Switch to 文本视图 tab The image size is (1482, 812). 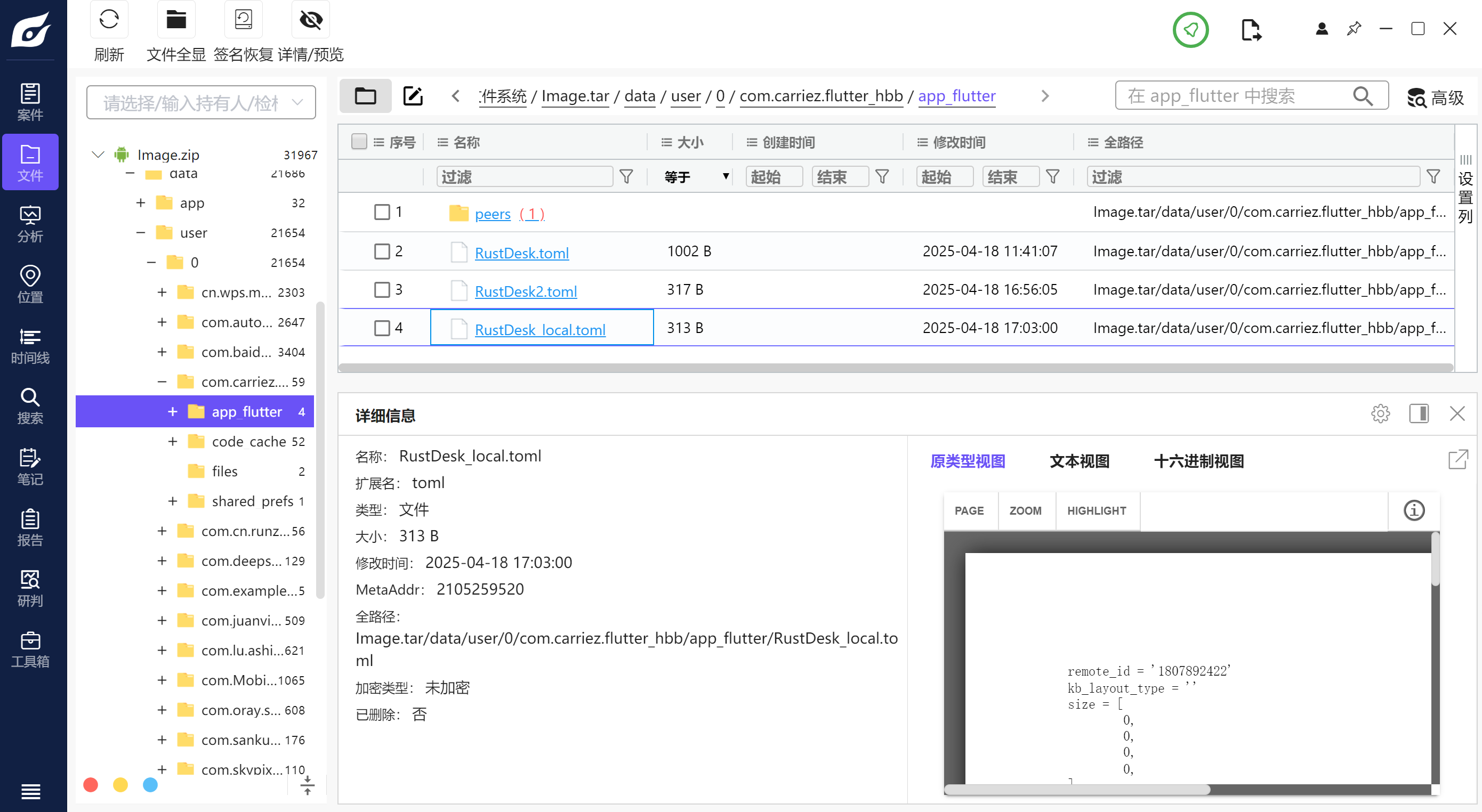(x=1080, y=461)
